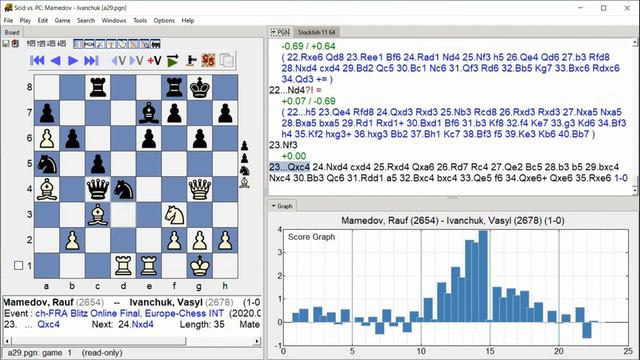Click player name Ivanchuk, Vasyl in game info
This screenshot has width=640, height=360.
pos(166,302)
